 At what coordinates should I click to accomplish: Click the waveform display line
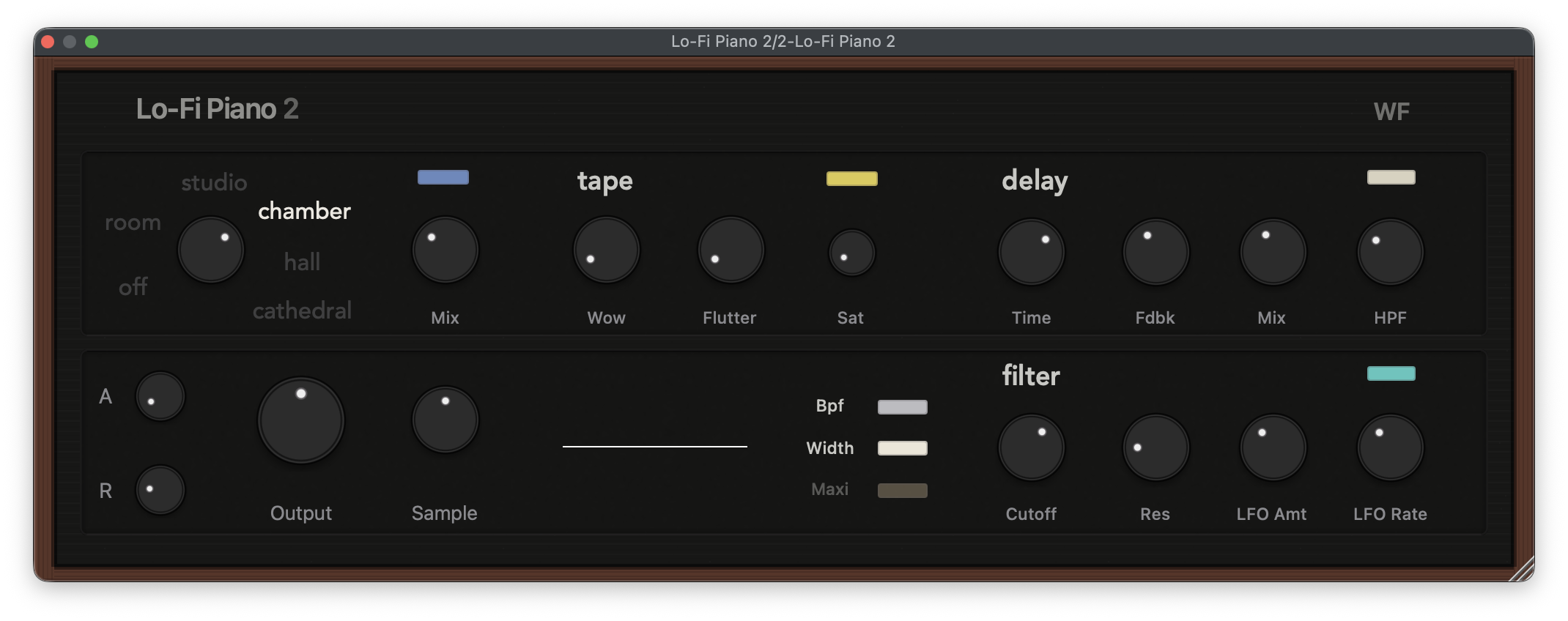[655, 446]
